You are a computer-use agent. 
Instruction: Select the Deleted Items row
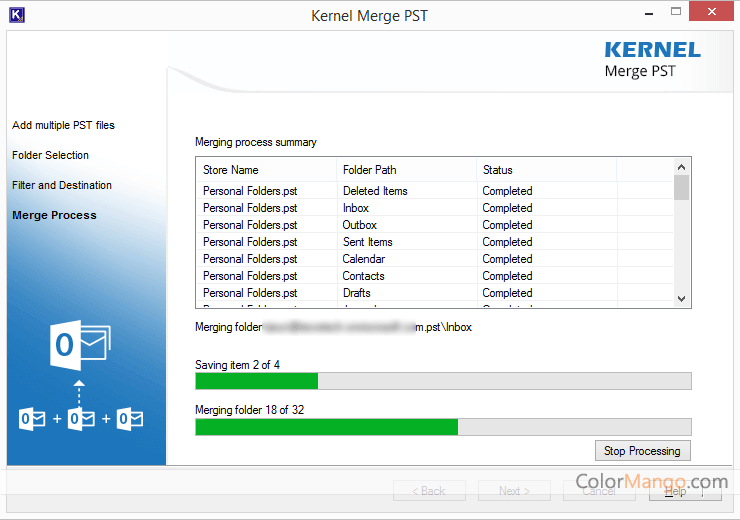(x=375, y=191)
